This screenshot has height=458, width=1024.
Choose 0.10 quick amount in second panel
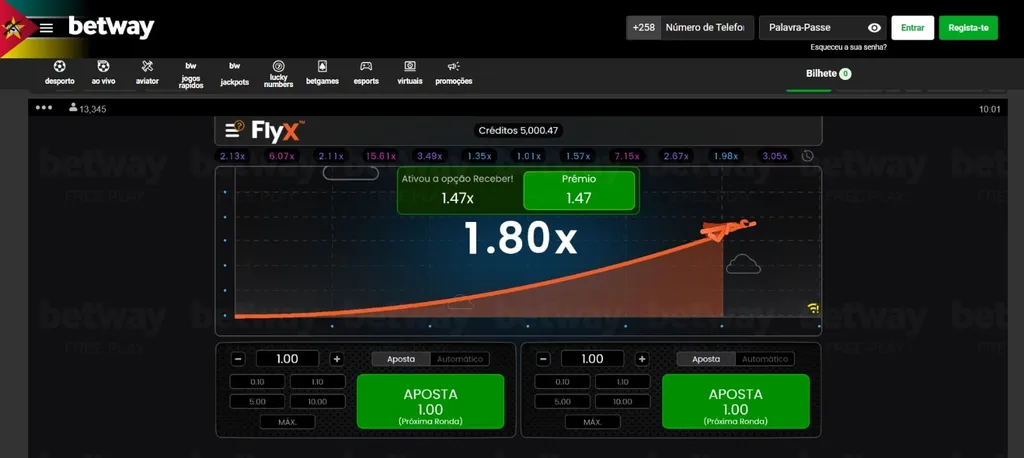[562, 382]
